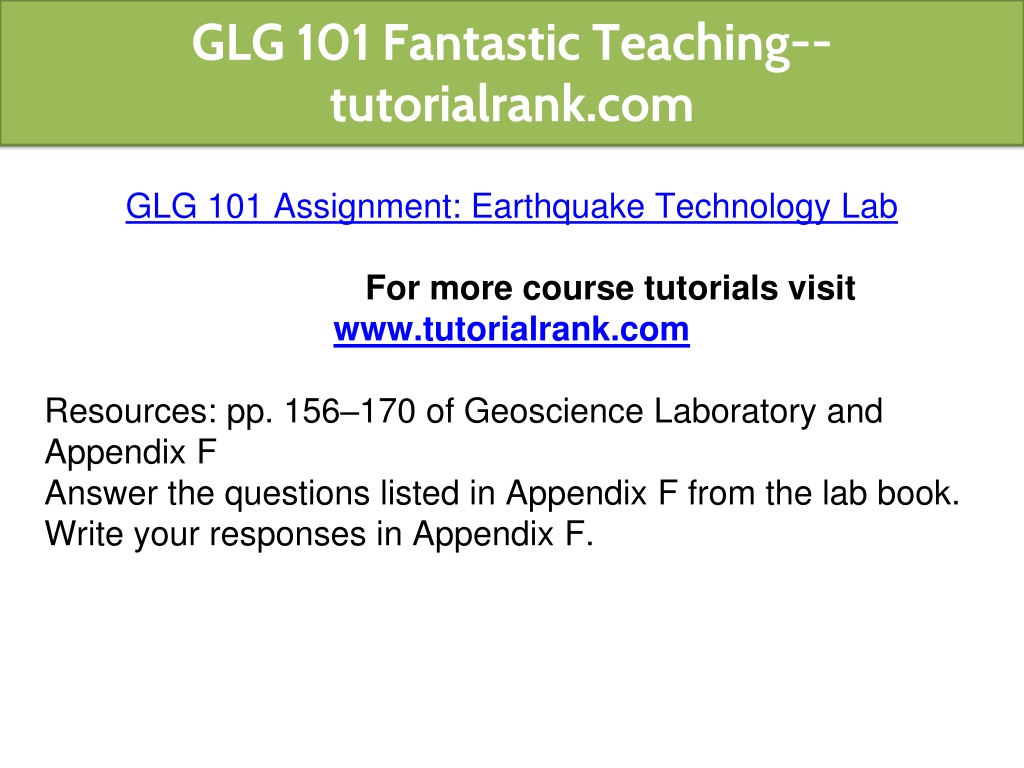Screen dimensions: 1024x768
Task: Click the "Resources:" label in the body text
Action: pos(131,411)
